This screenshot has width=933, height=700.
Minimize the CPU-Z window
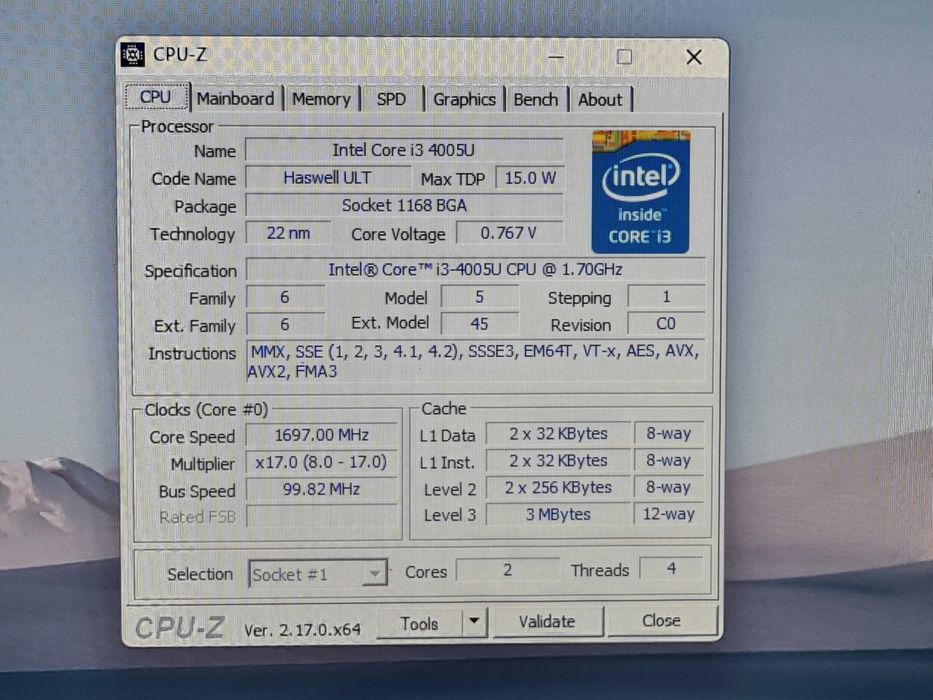coord(556,57)
